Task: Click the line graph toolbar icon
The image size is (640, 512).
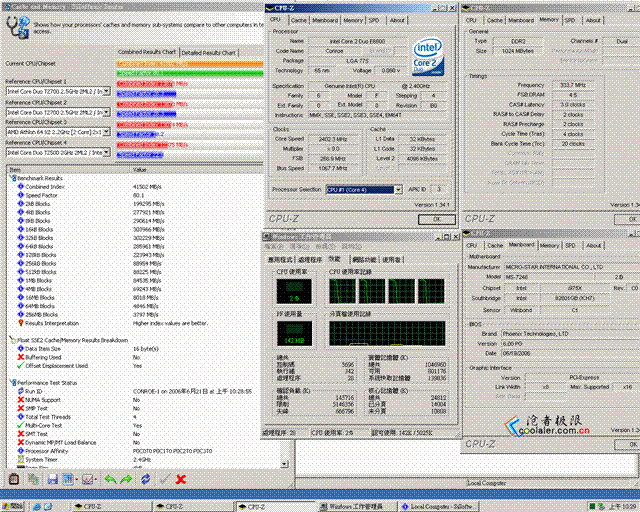Action: (88, 479)
